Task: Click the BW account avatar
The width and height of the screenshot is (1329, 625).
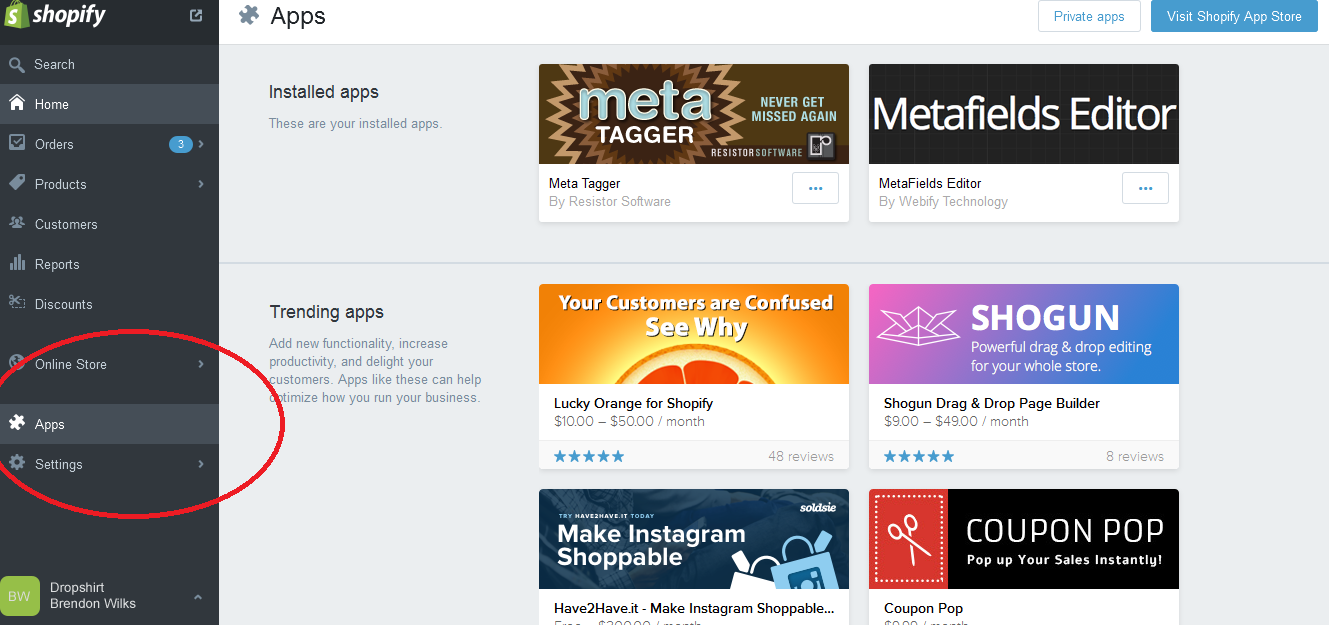Action: 20,596
